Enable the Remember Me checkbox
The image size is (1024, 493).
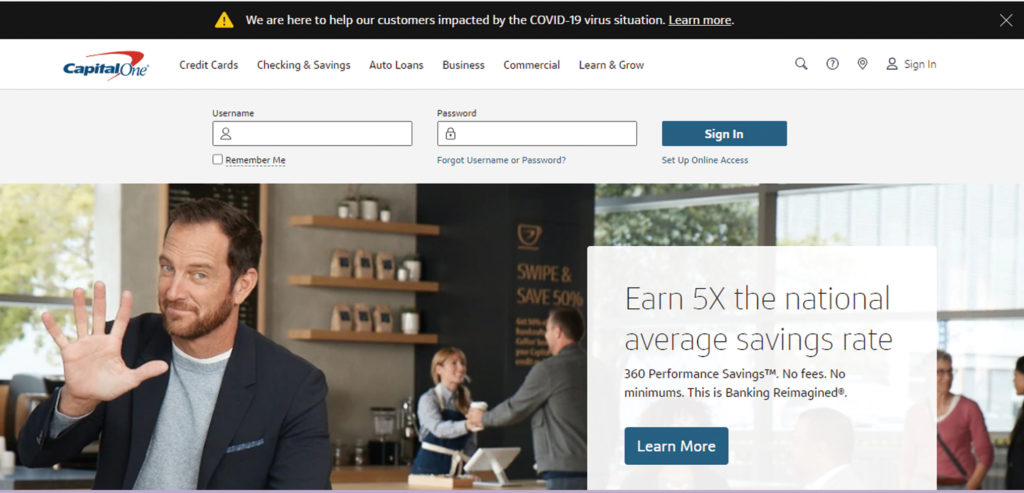(x=217, y=159)
